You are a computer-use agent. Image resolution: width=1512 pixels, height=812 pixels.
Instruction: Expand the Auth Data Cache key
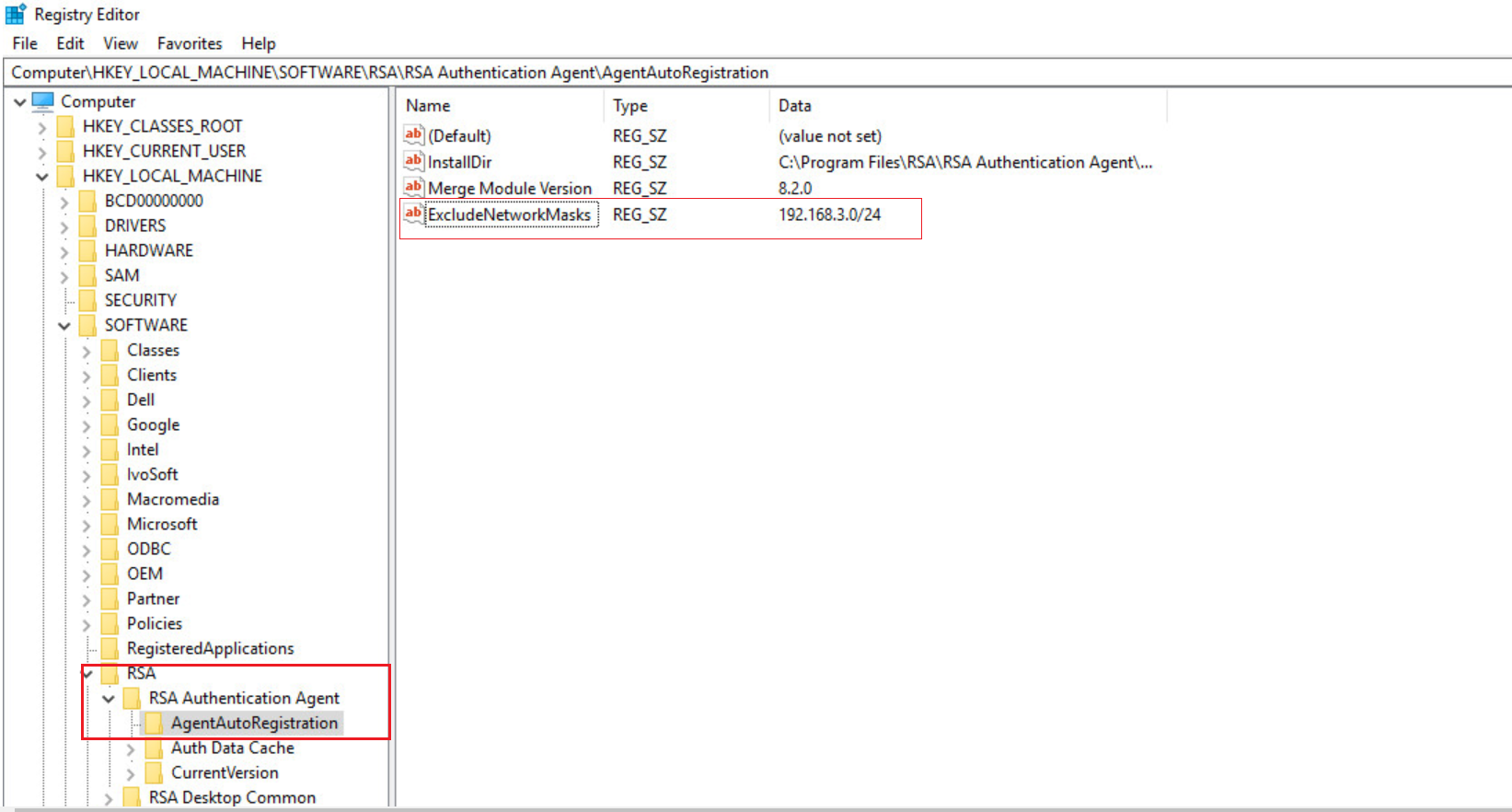pos(131,749)
